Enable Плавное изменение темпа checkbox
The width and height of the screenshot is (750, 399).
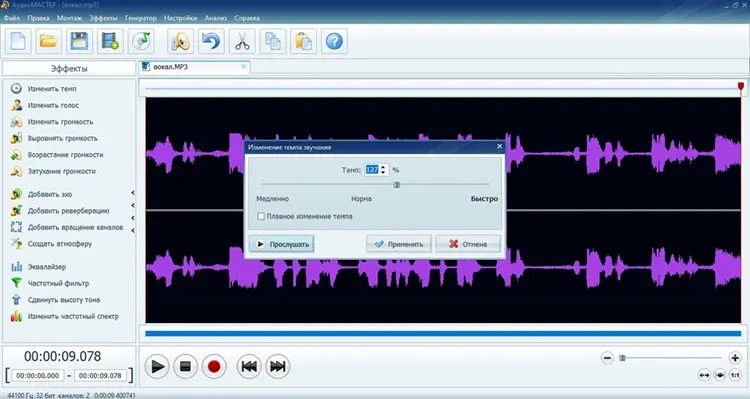pos(261,216)
